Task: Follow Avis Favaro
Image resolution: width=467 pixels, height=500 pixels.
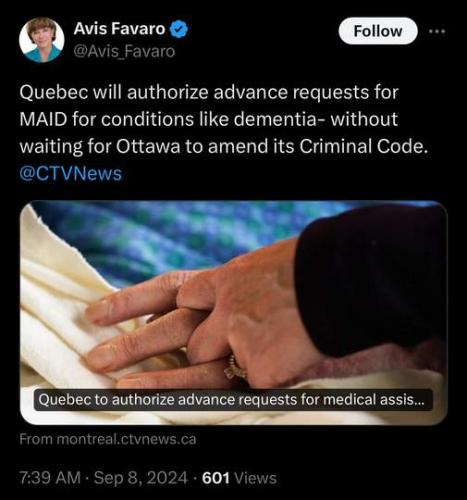Action: tap(378, 31)
